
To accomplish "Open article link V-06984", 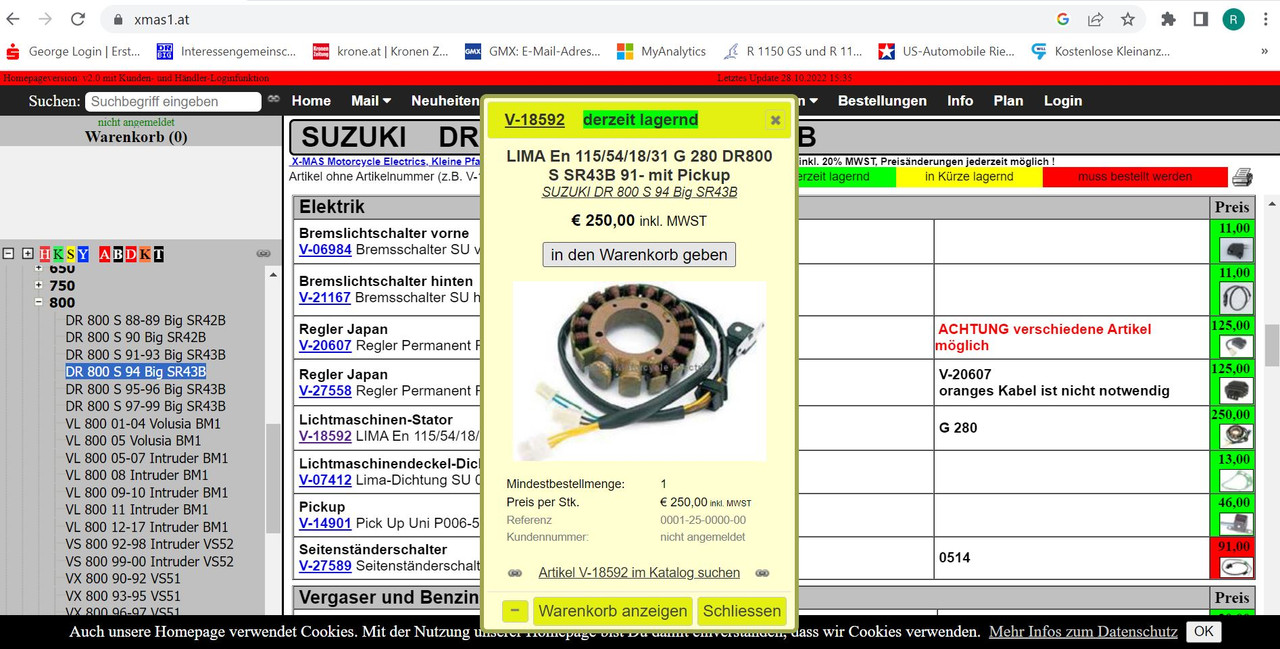I will [325, 249].
